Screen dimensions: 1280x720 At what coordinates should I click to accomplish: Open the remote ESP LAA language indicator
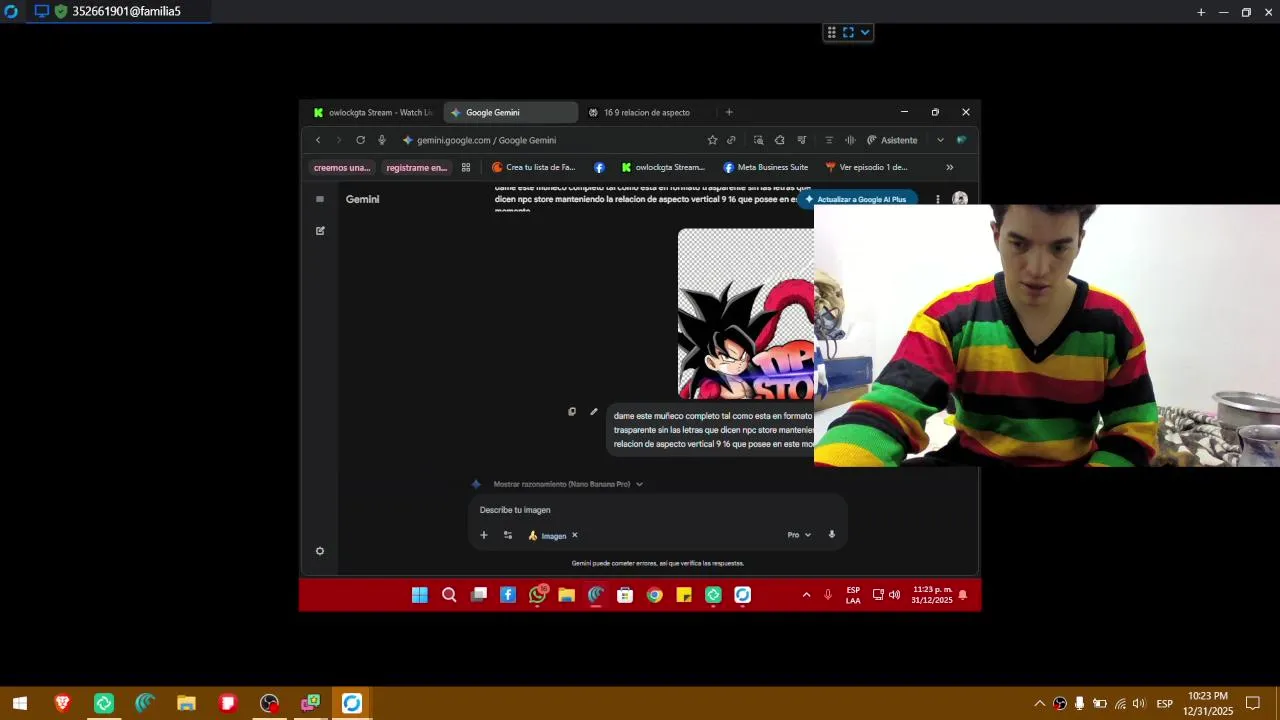tap(853, 595)
